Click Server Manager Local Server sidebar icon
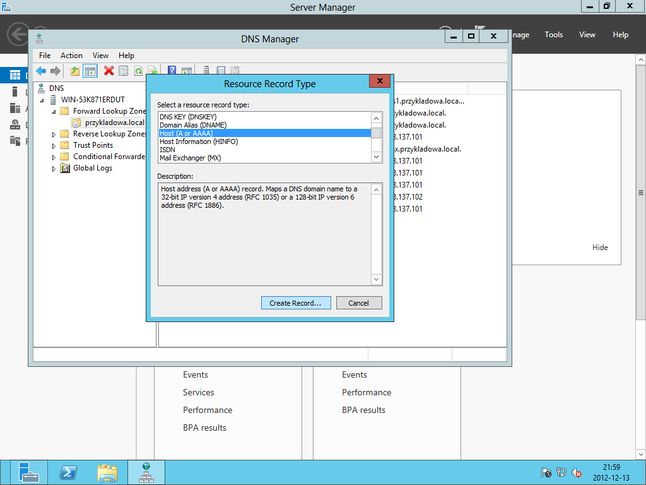Image resolution: width=646 pixels, height=485 pixels. click(15, 91)
